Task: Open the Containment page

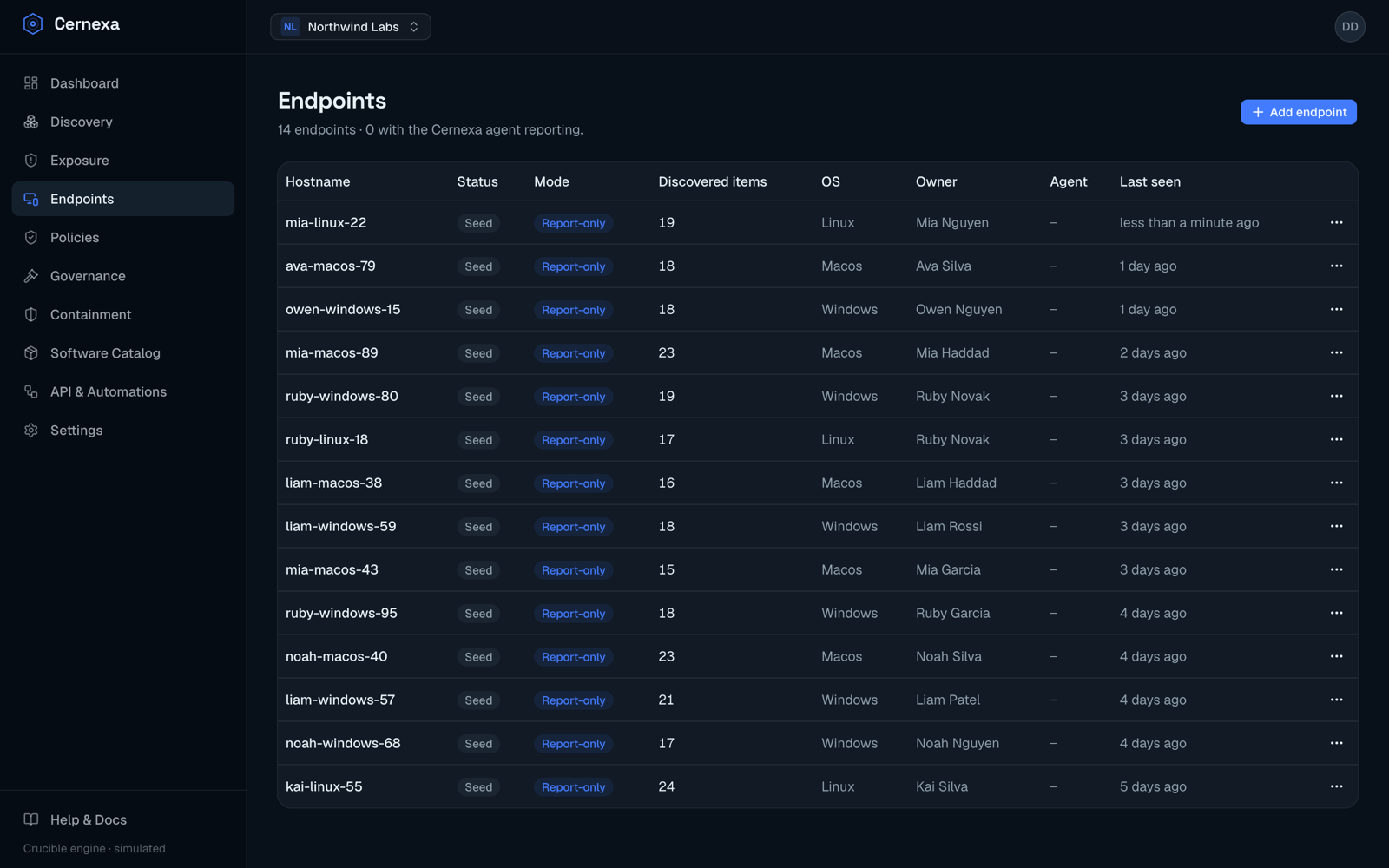Action: 122,315
